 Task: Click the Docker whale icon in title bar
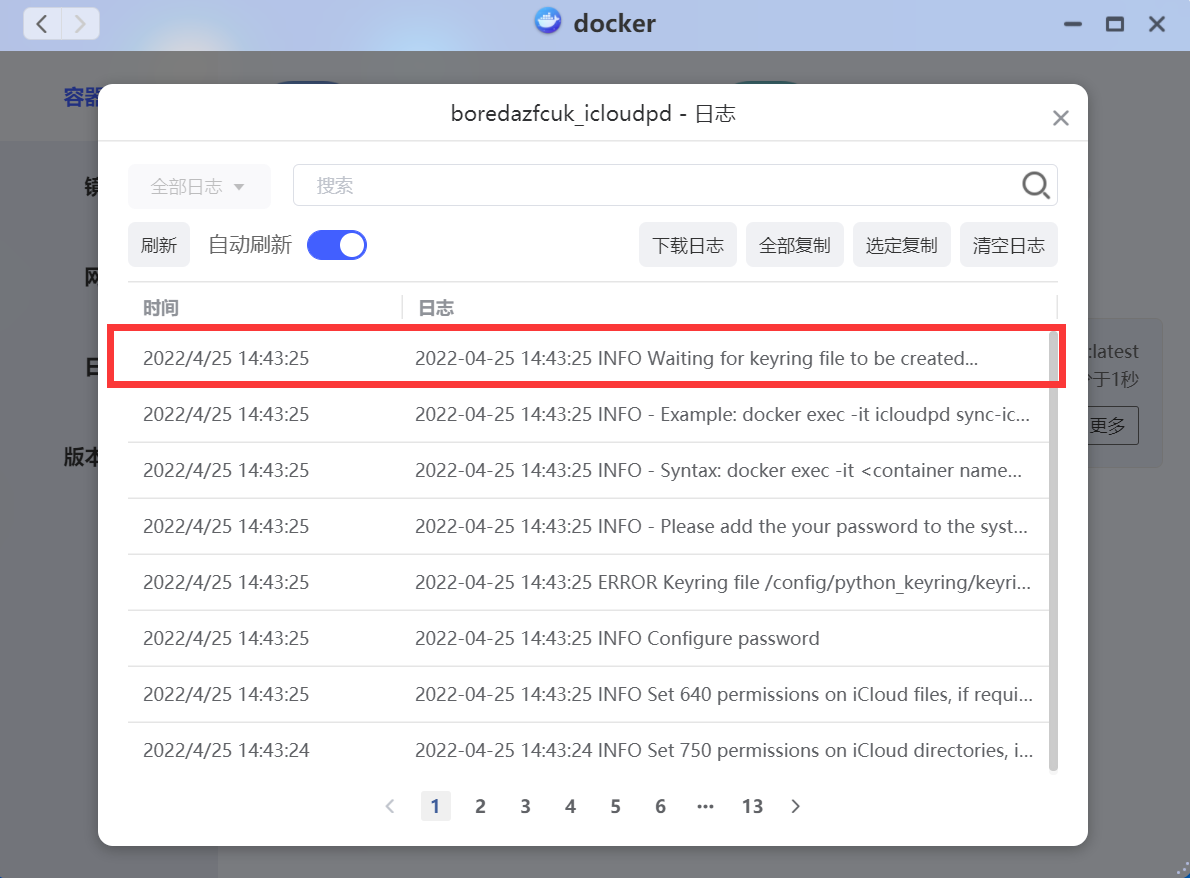click(548, 23)
